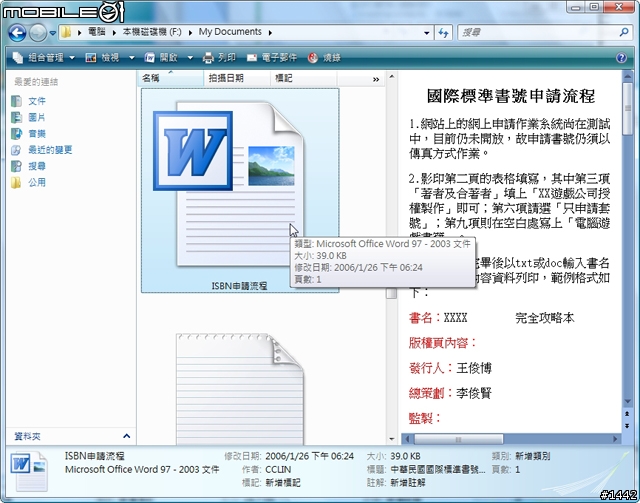Image resolution: width=640 pixels, height=503 pixels.
Task: Close the Explorer window
Action: [619, 7]
